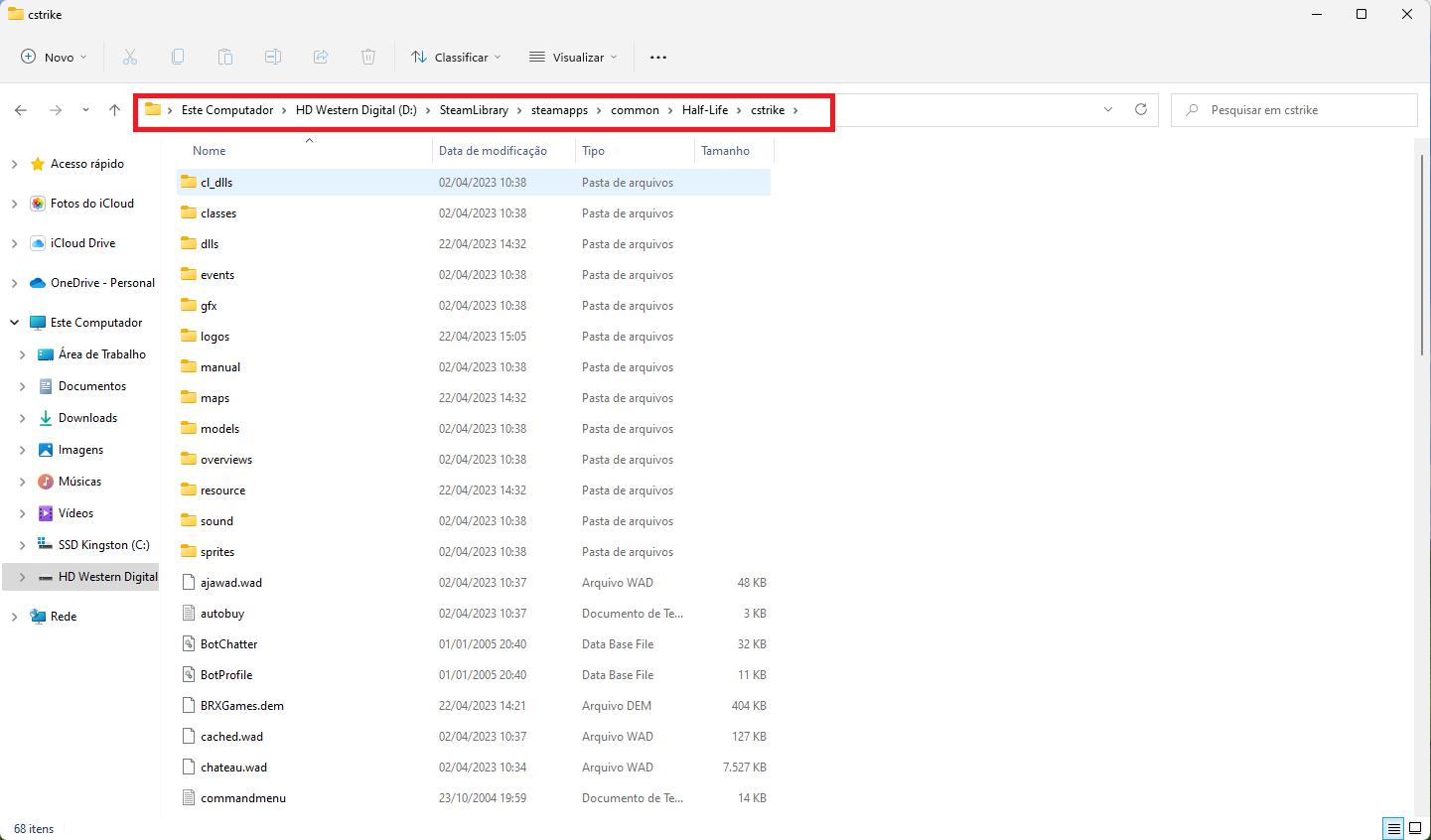Select the Fotos do iCloud sidebar item
Screen dimensions: 1431x840
(x=92, y=204)
